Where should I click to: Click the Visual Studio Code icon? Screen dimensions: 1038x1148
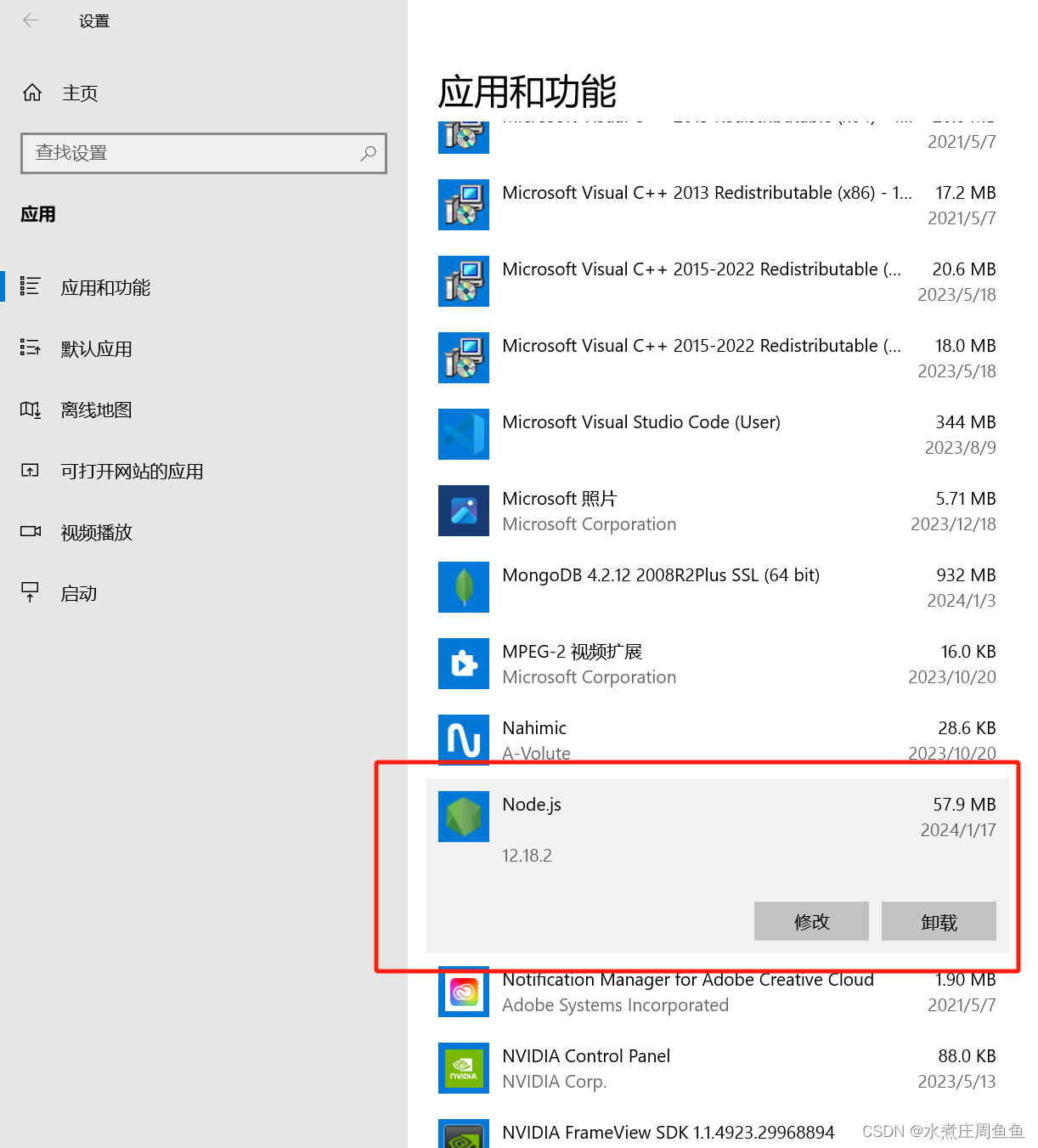tap(464, 434)
